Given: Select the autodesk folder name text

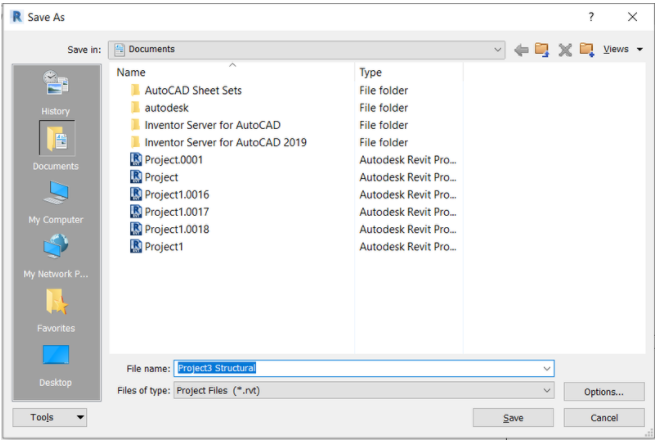Looking at the screenshot, I should (x=167, y=108).
